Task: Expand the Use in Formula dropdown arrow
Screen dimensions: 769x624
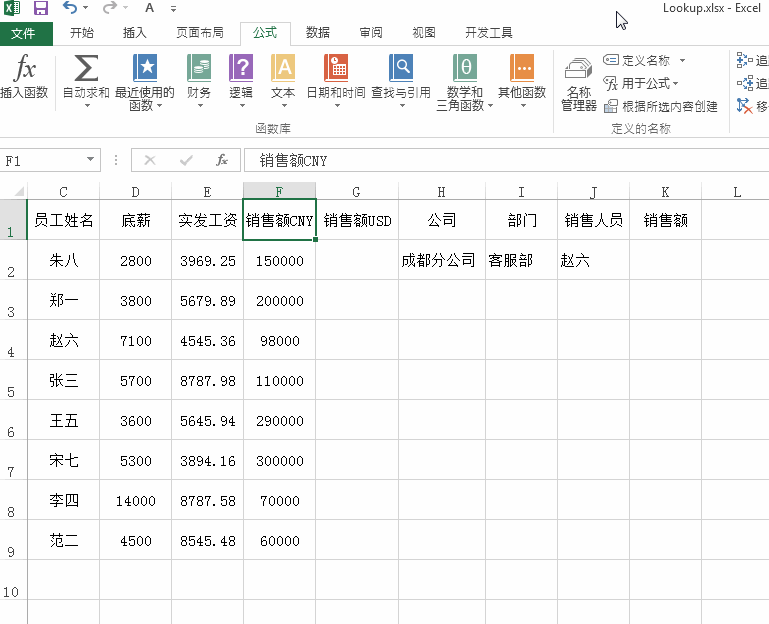Action: coord(675,83)
